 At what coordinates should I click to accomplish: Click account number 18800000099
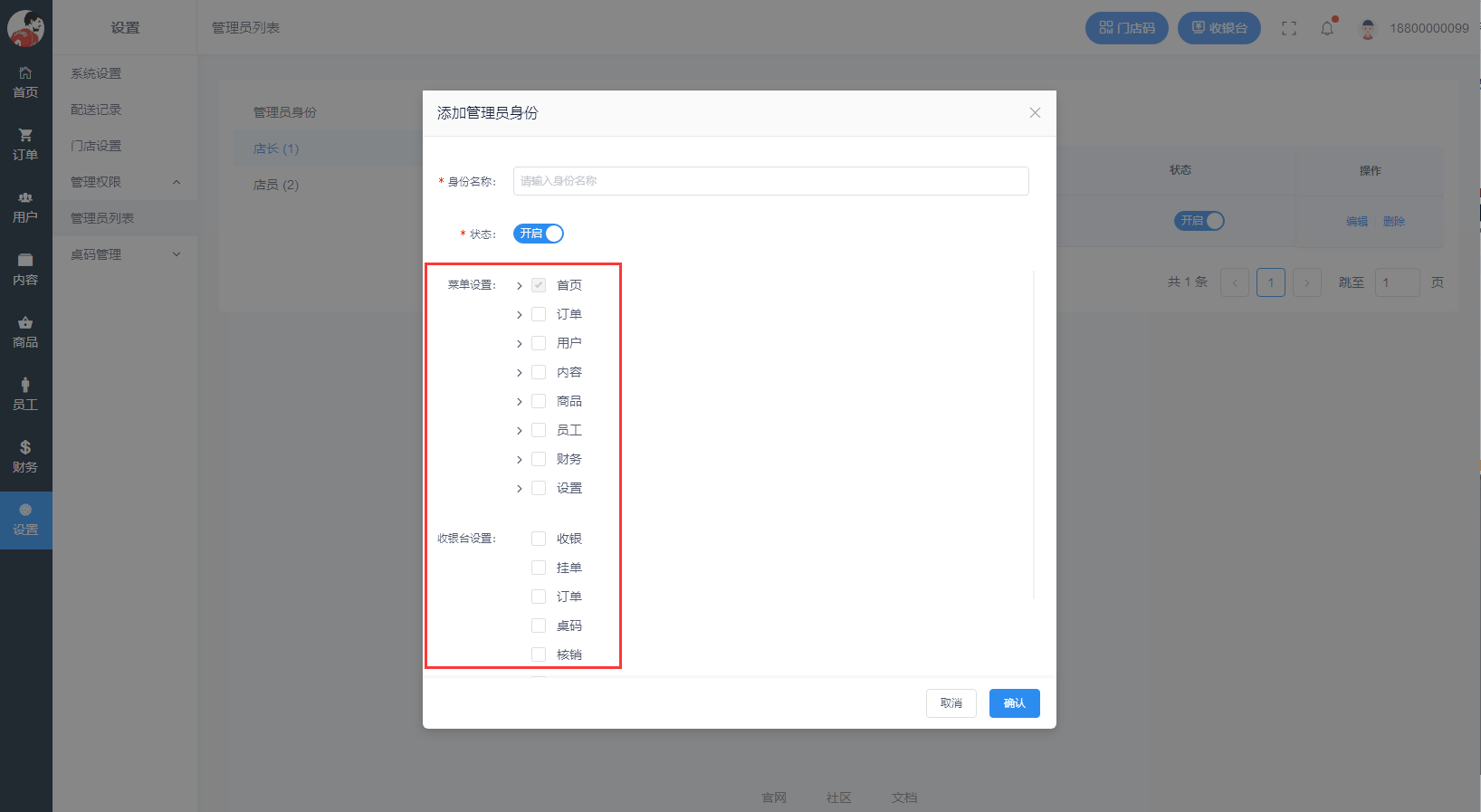[x=1429, y=28]
